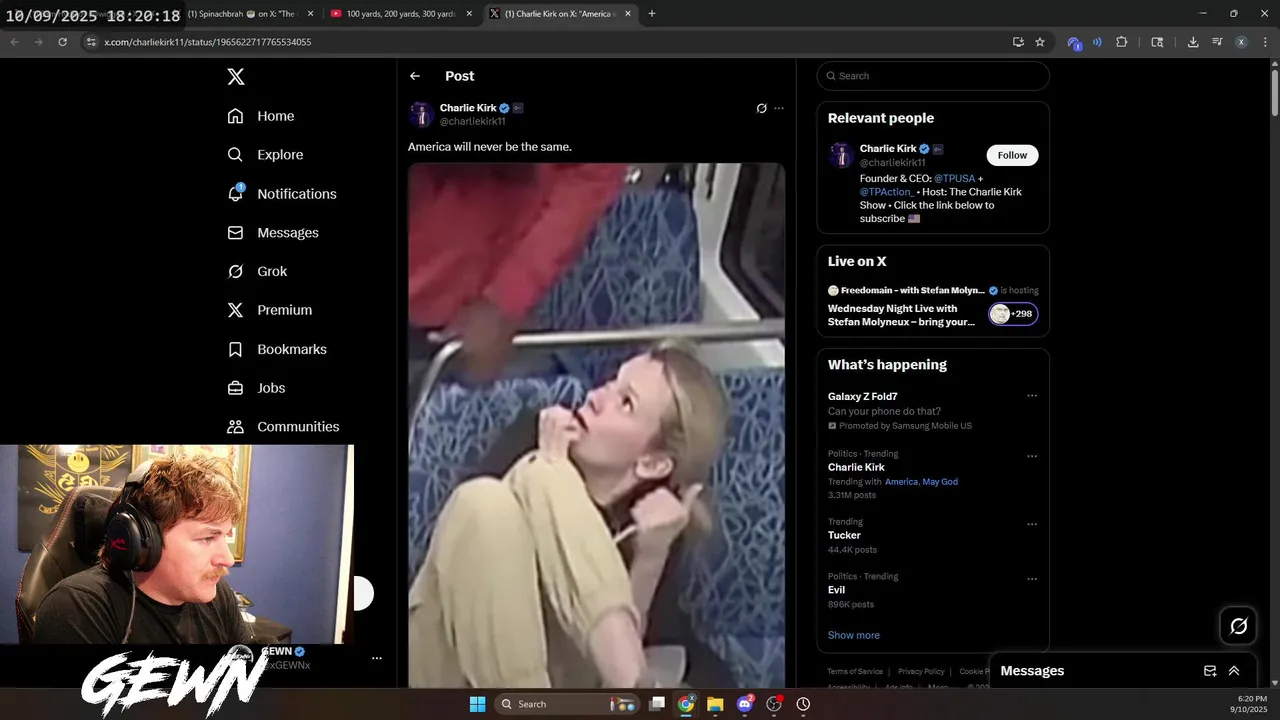Open Premium in the sidebar
1280x720 pixels.
[x=270, y=310]
